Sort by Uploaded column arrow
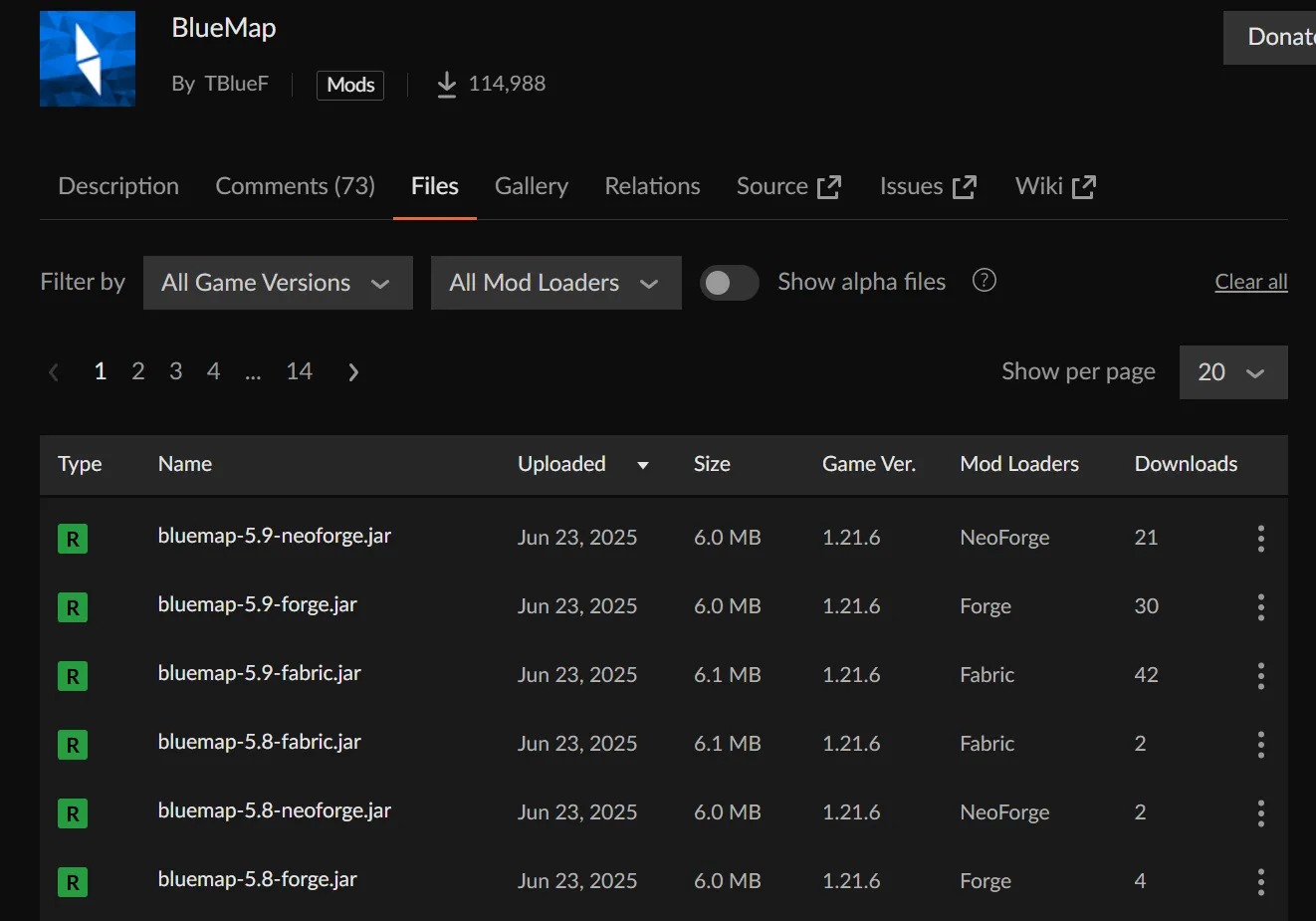1316x921 pixels. click(643, 465)
